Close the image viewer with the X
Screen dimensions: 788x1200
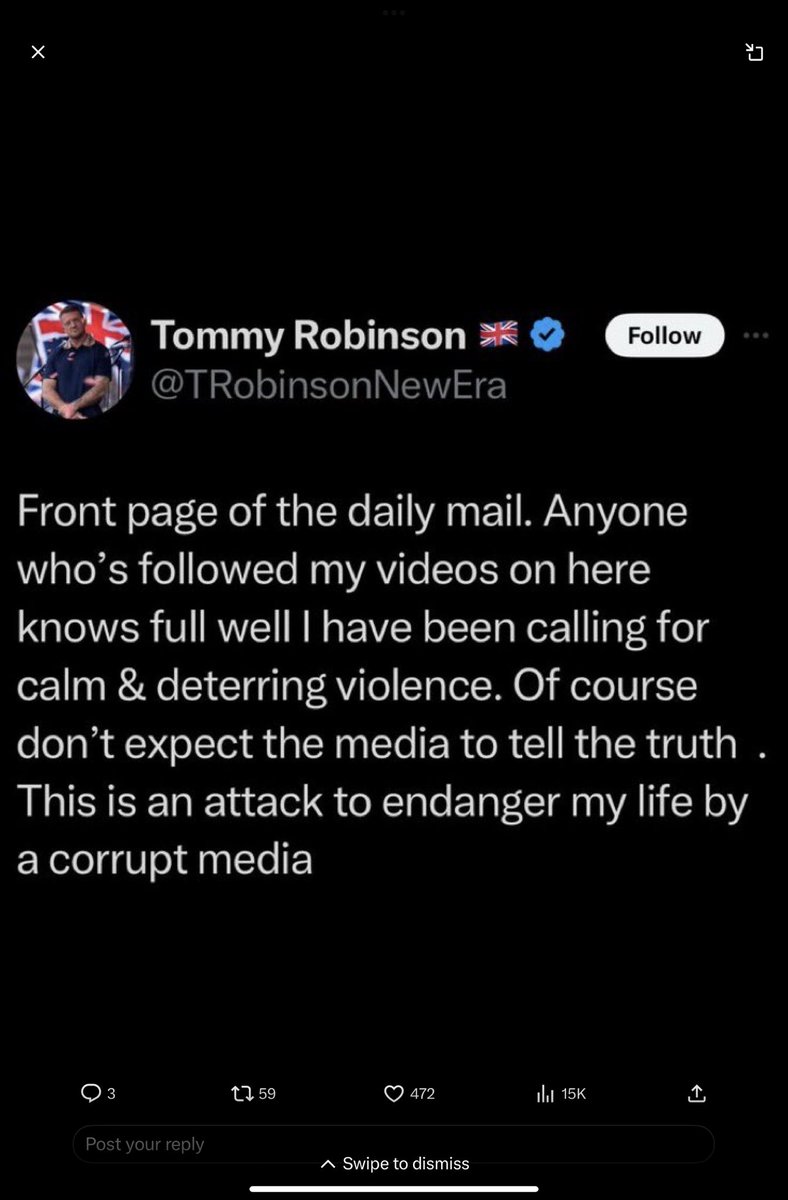pos(38,52)
